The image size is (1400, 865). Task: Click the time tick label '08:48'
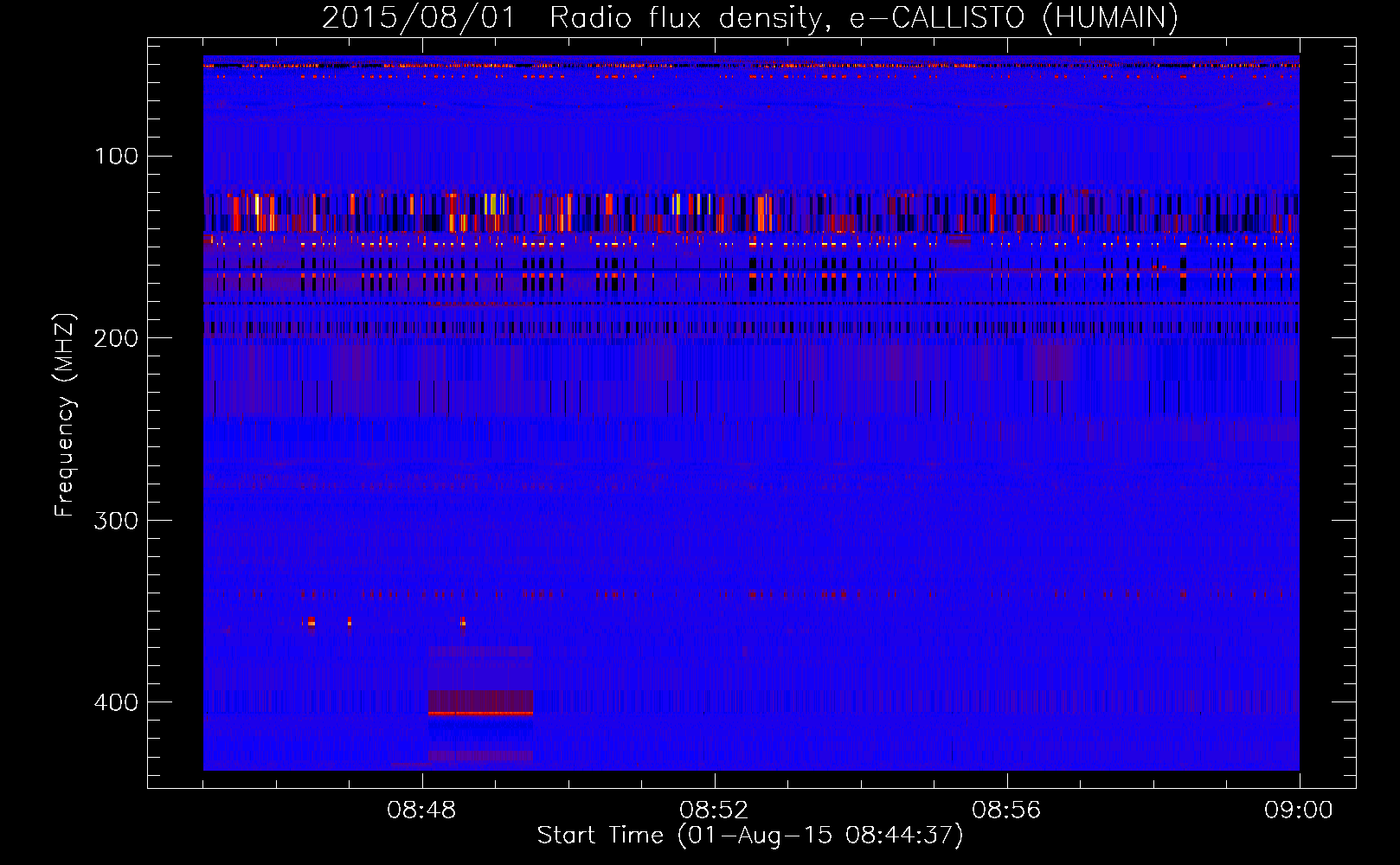(x=421, y=811)
